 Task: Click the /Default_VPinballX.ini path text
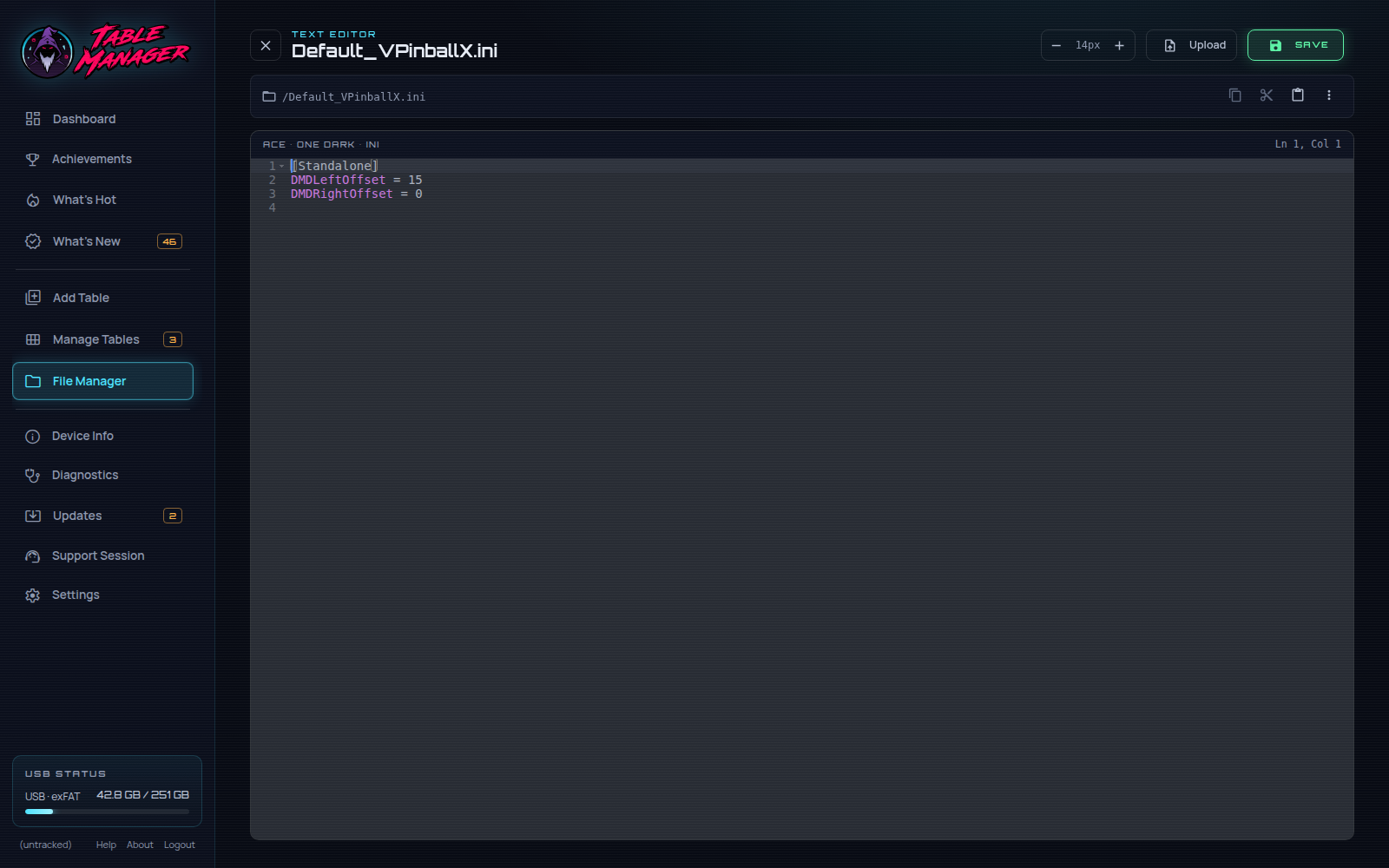coord(354,96)
